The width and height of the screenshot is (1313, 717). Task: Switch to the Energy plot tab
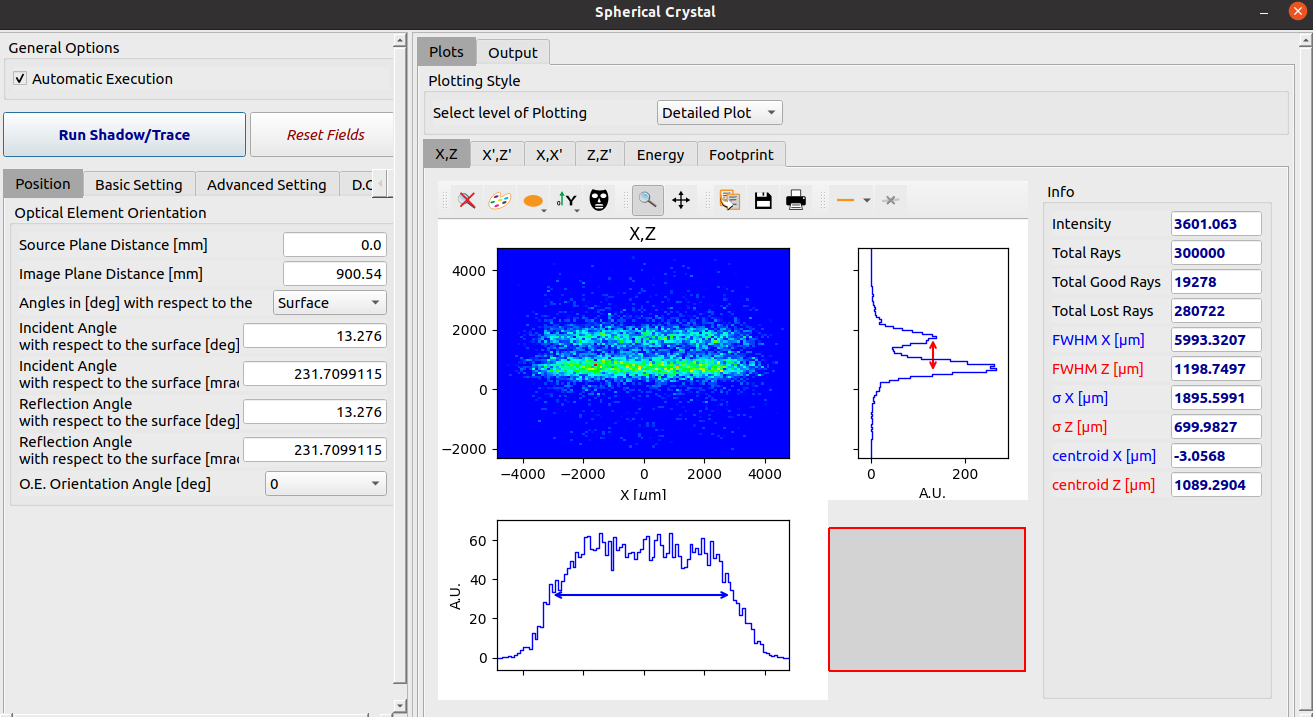pos(660,154)
